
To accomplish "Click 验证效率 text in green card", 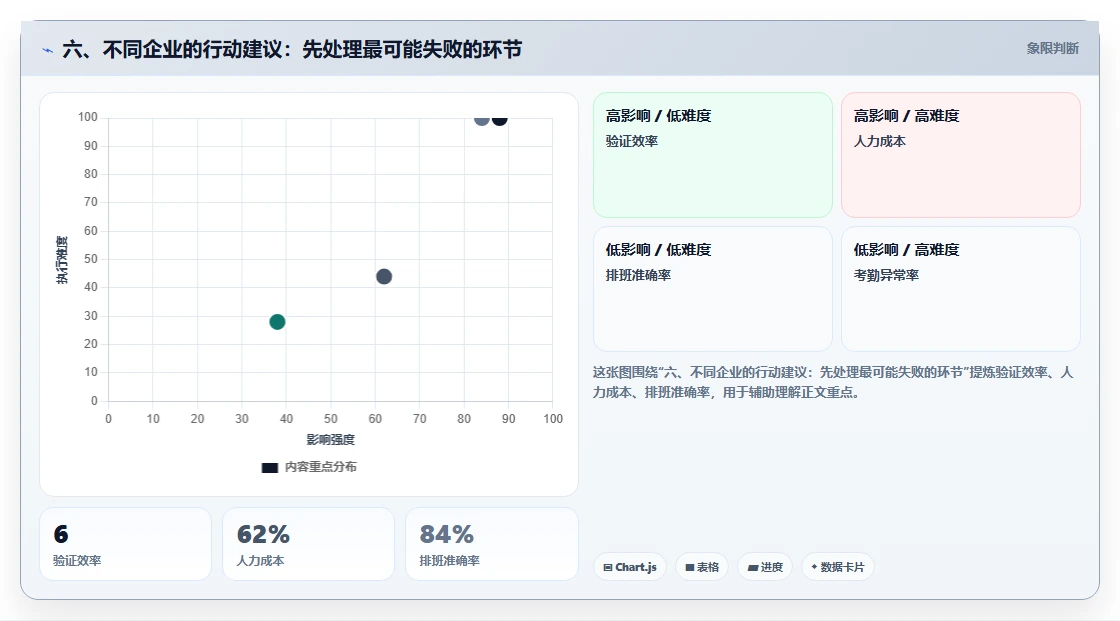I will pyautogui.click(x=631, y=141).
